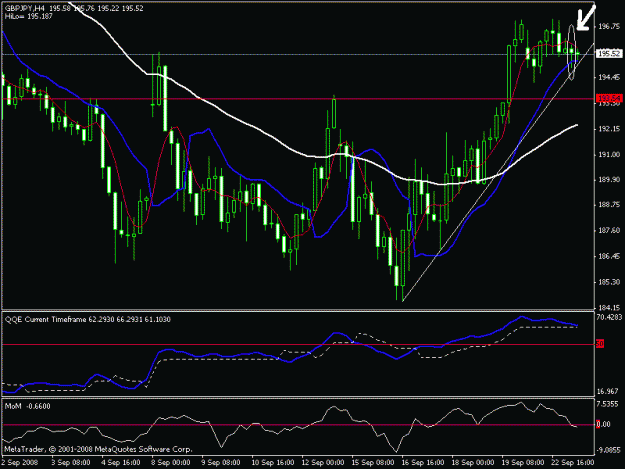Click the 9 Sep 08:00 time label
The width and height of the screenshot is (625, 469).
[x=221, y=462]
